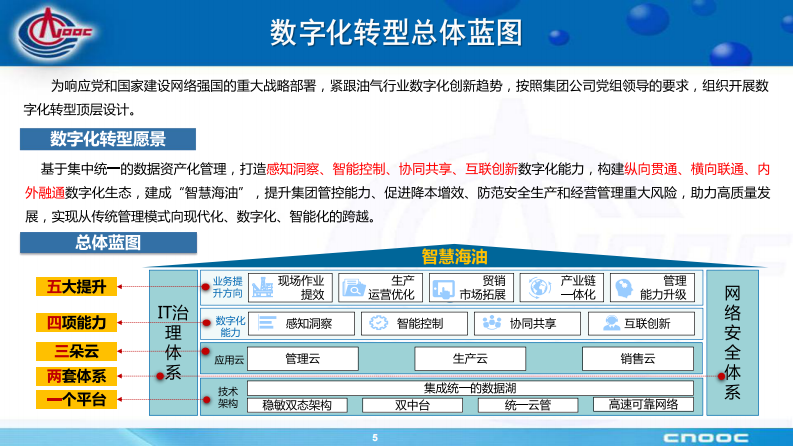Click the 高速可靠网络 box
Viewport: 793px width, 446px height.
(643, 405)
